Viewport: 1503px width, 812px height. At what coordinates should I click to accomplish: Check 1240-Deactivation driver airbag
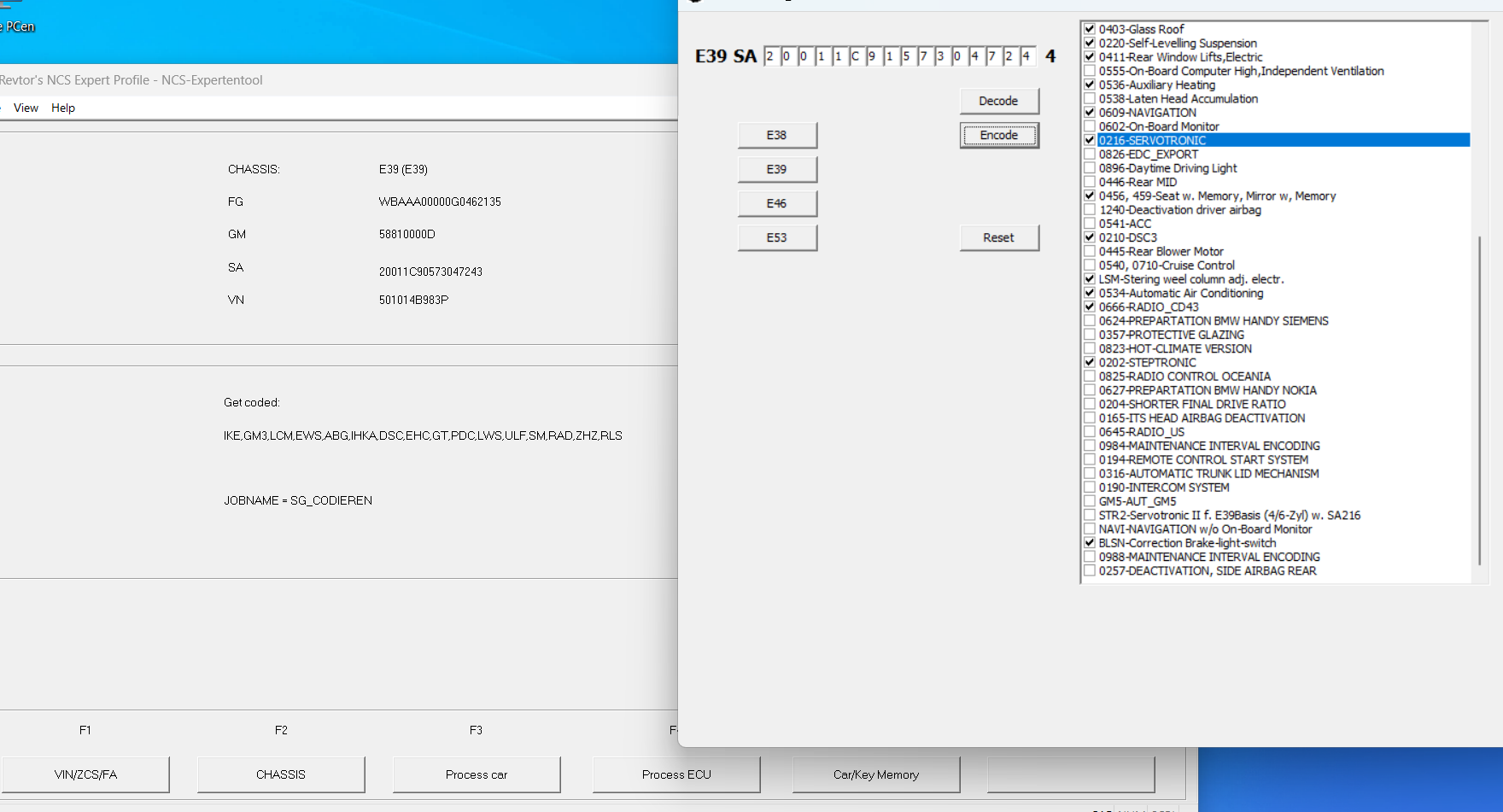[1090, 209]
